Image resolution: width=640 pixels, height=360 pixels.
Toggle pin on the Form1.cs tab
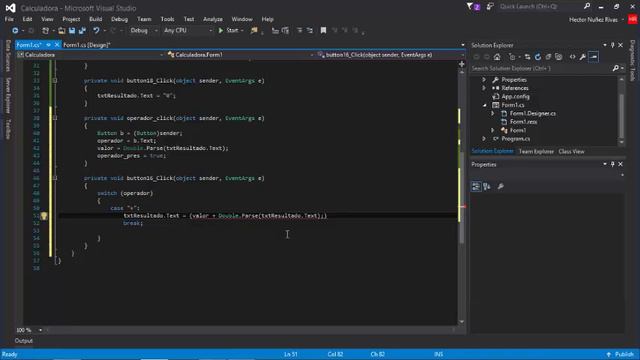click(49, 45)
